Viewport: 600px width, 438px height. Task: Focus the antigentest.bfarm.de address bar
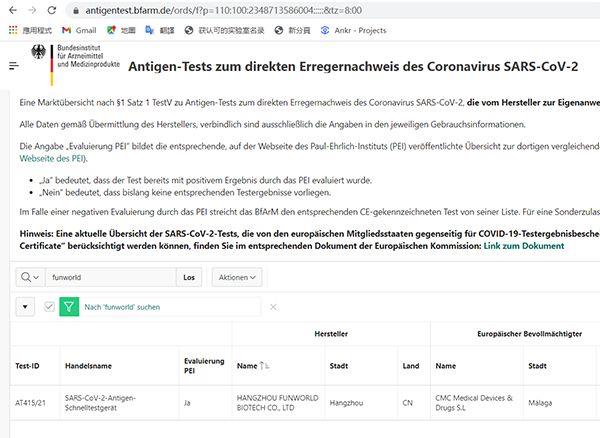223,10
